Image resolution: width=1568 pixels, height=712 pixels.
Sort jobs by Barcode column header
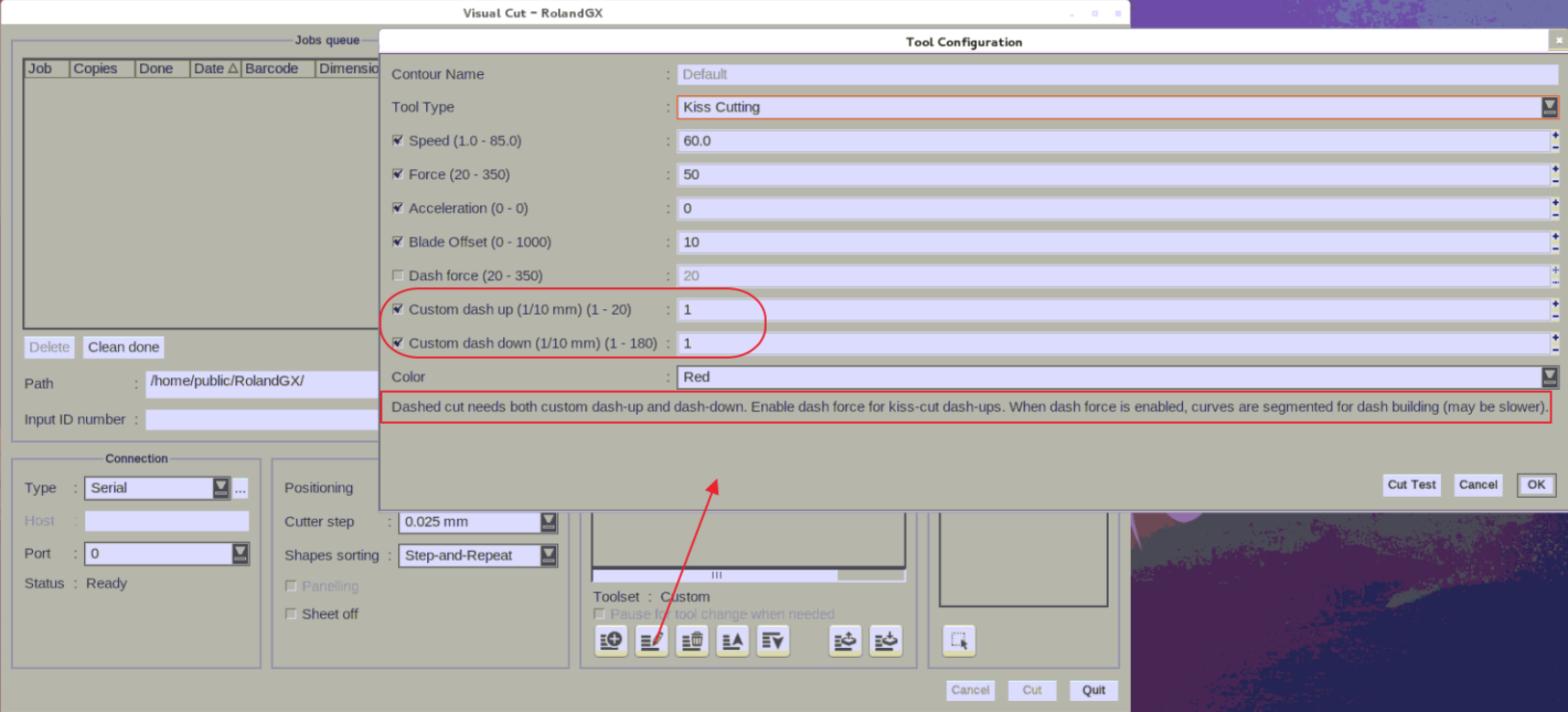coord(278,69)
